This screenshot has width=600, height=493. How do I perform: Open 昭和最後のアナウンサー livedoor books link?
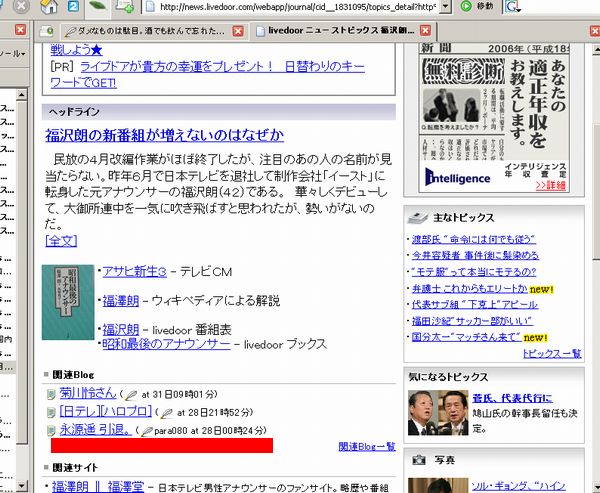(166, 344)
